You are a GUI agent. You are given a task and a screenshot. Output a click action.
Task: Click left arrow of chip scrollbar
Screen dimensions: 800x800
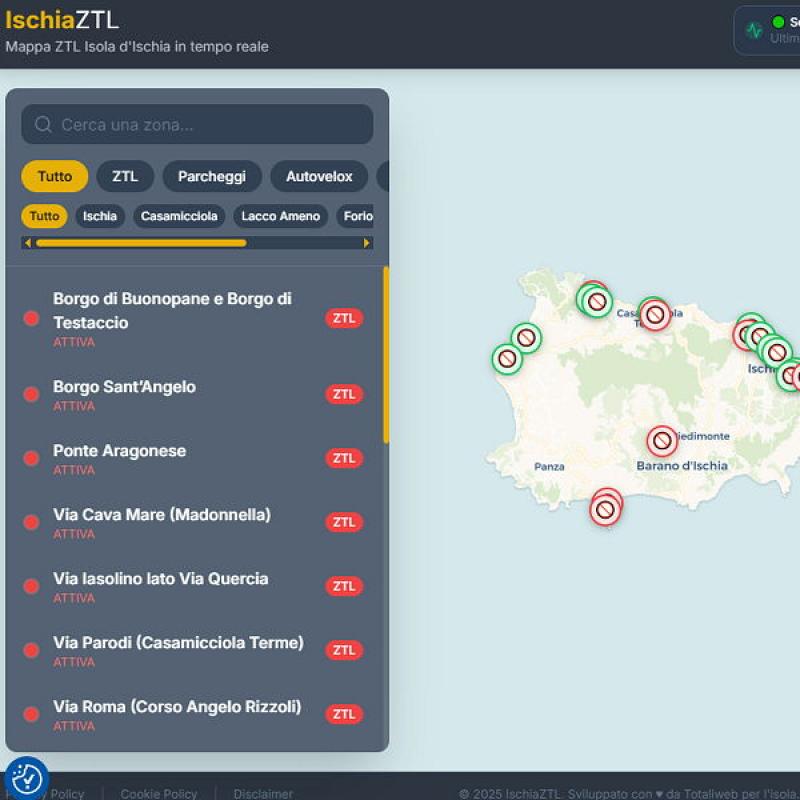[28, 243]
